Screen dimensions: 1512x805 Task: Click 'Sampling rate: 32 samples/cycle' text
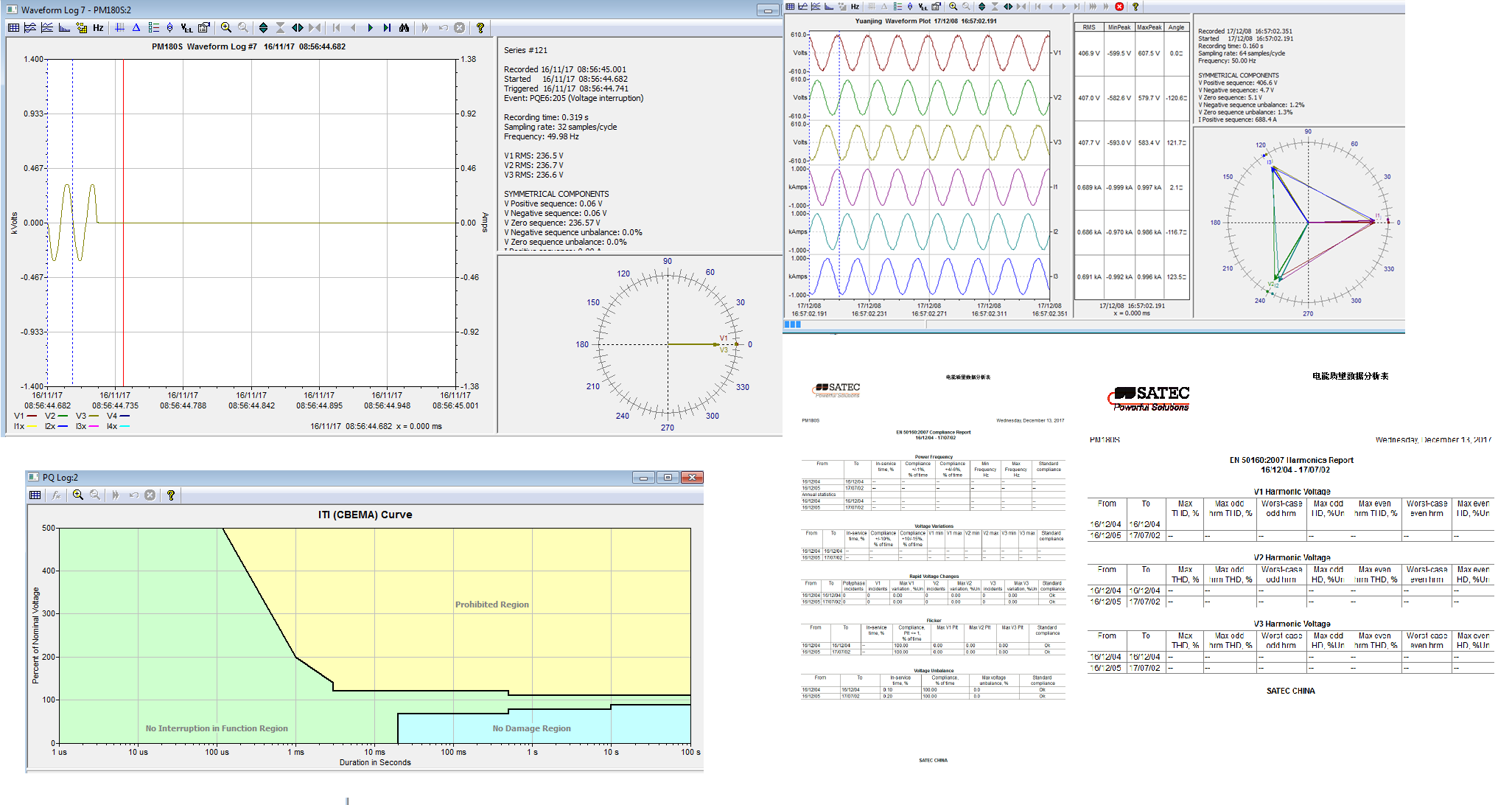[560, 127]
